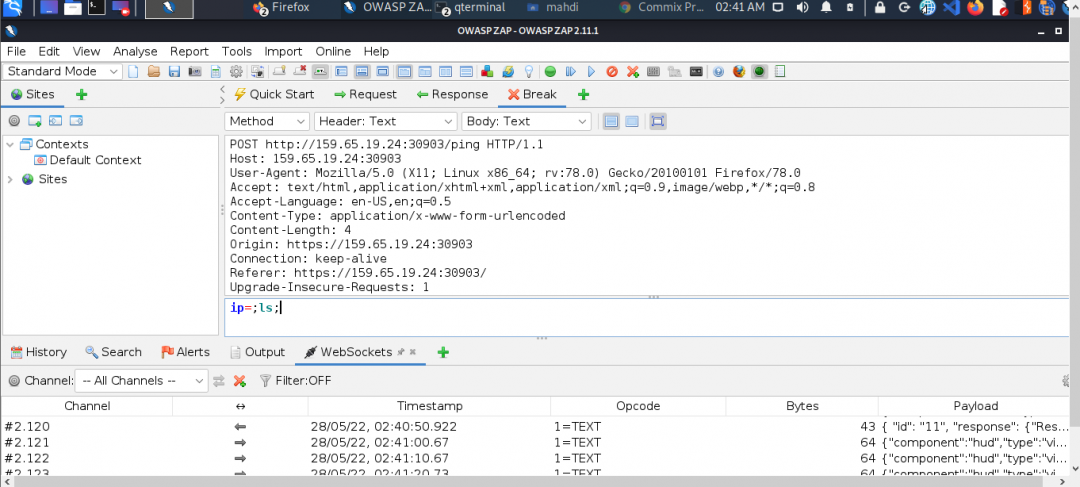
Task: Click the Submit and step to next request icon
Action: point(570,72)
